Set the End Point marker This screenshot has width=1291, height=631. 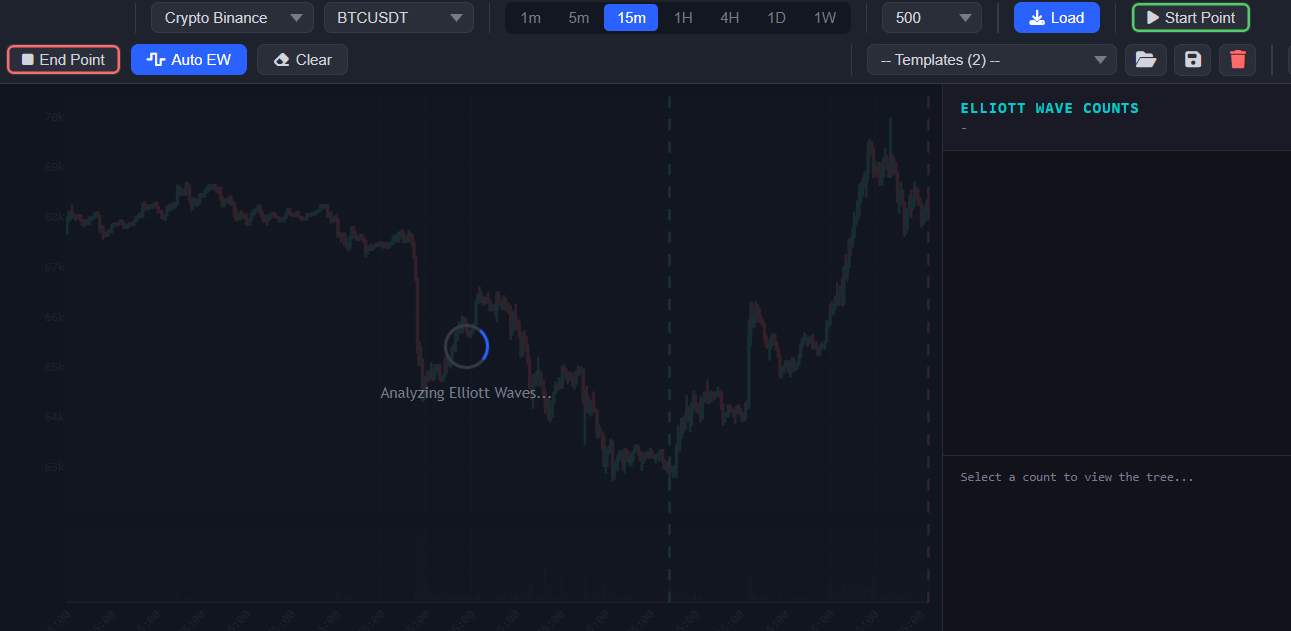click(x=63, y=60)
